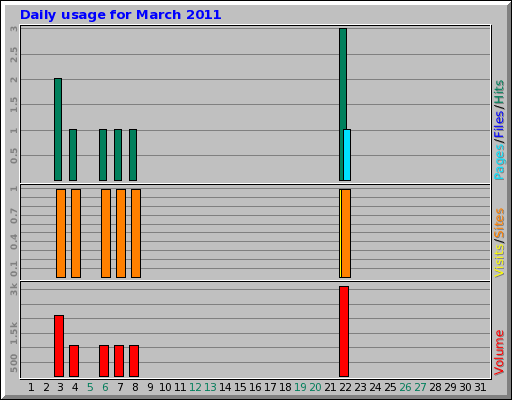The image size is (512, 400).
Task: Click day label '5' on the x-axis
Action: coord(90,387)
